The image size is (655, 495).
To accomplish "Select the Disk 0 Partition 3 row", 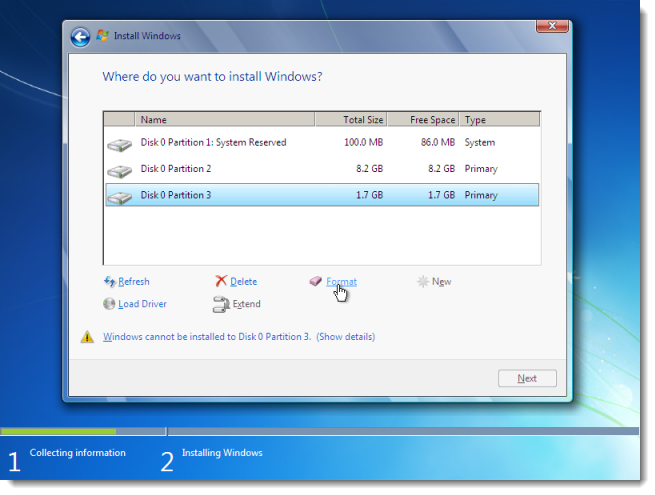I will [x=322, y=195].
